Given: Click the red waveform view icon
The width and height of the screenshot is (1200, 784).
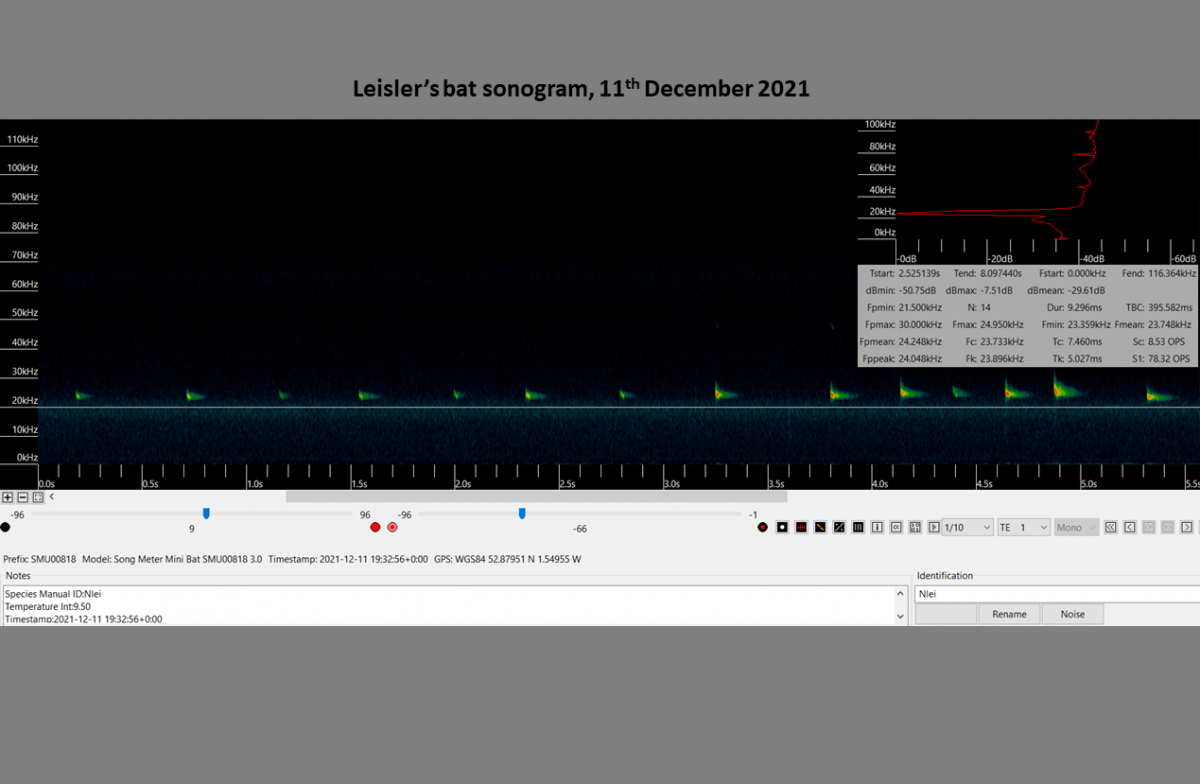Looking at the screenshot, I should point(801,527).
